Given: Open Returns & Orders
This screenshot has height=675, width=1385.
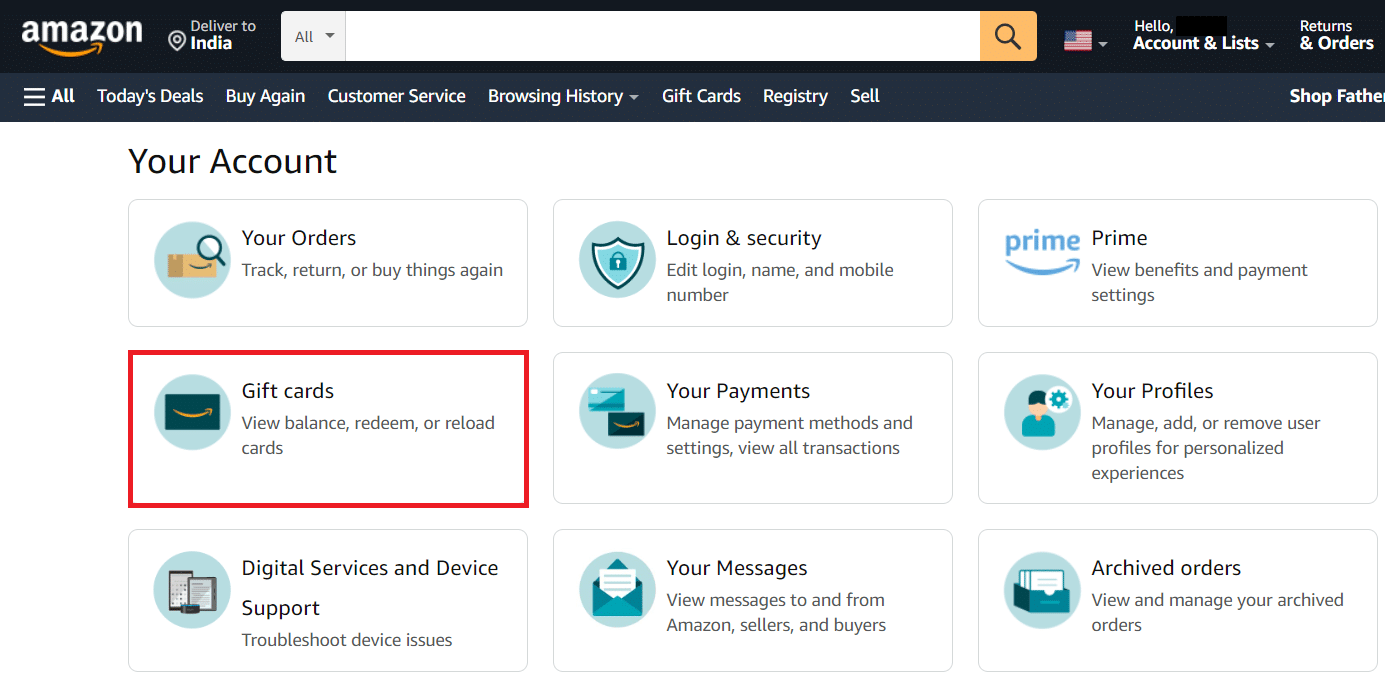Looking at the screenshot, I should 1336,35.
